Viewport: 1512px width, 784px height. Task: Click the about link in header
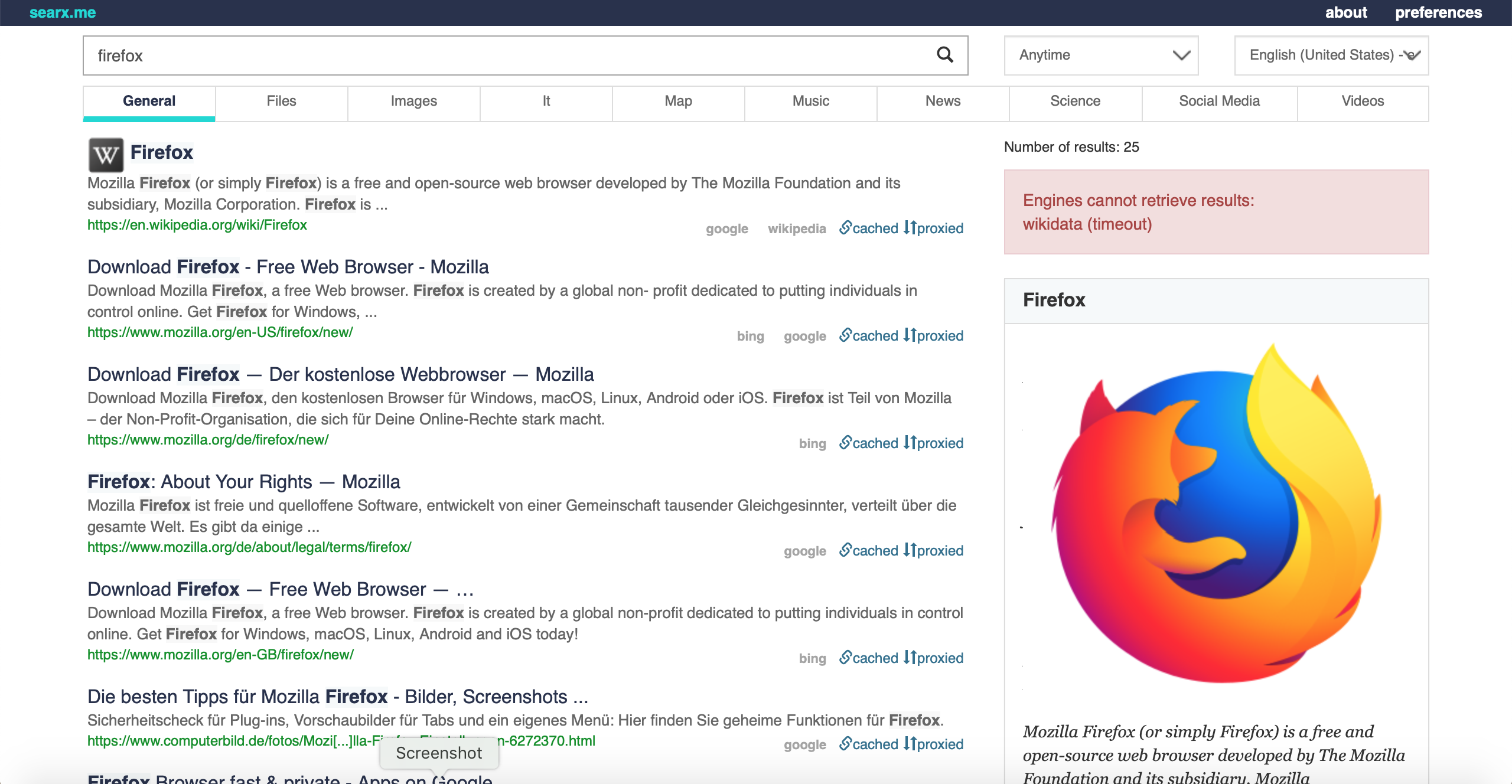click(x=1345, y=12)
